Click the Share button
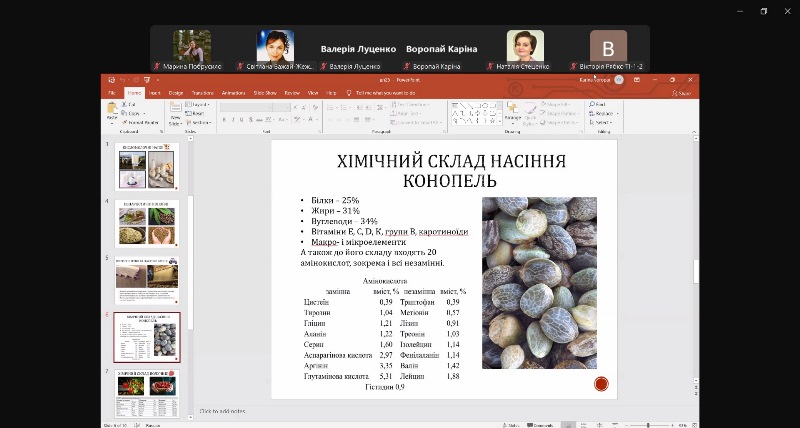Screen dimensions: 800x428 click(682, 92)
